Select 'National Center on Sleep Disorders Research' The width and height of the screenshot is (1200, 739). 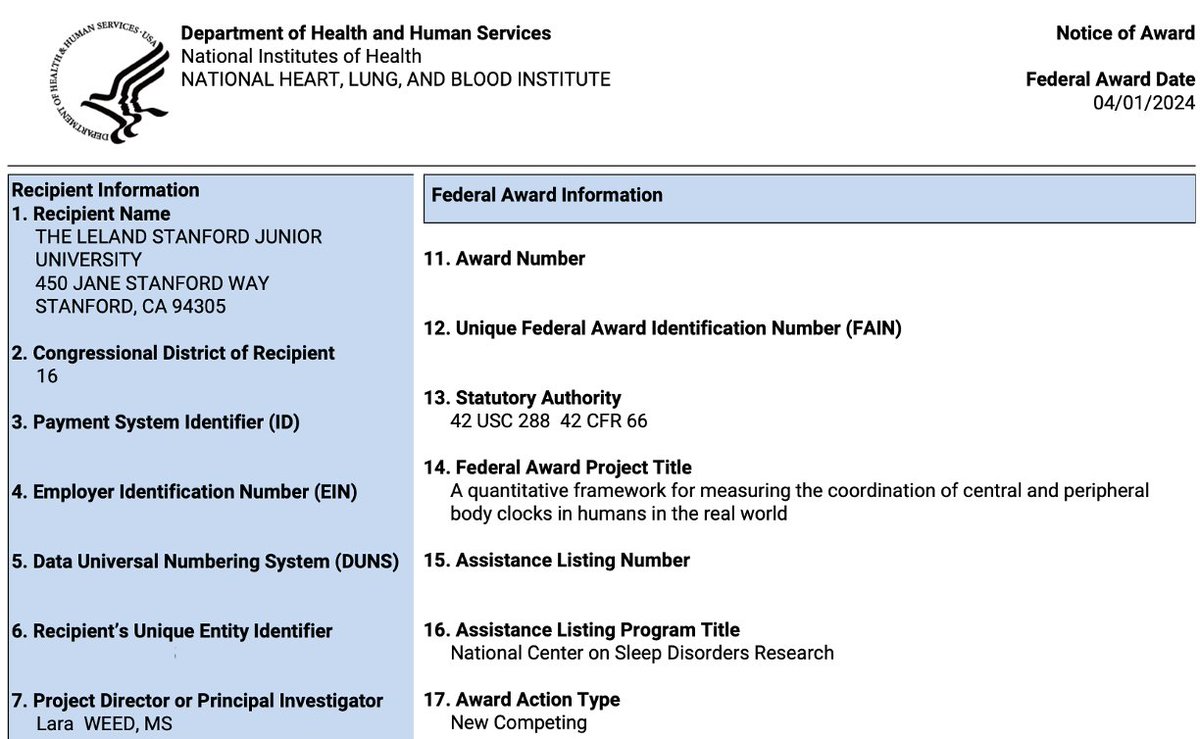click(642, 653)
